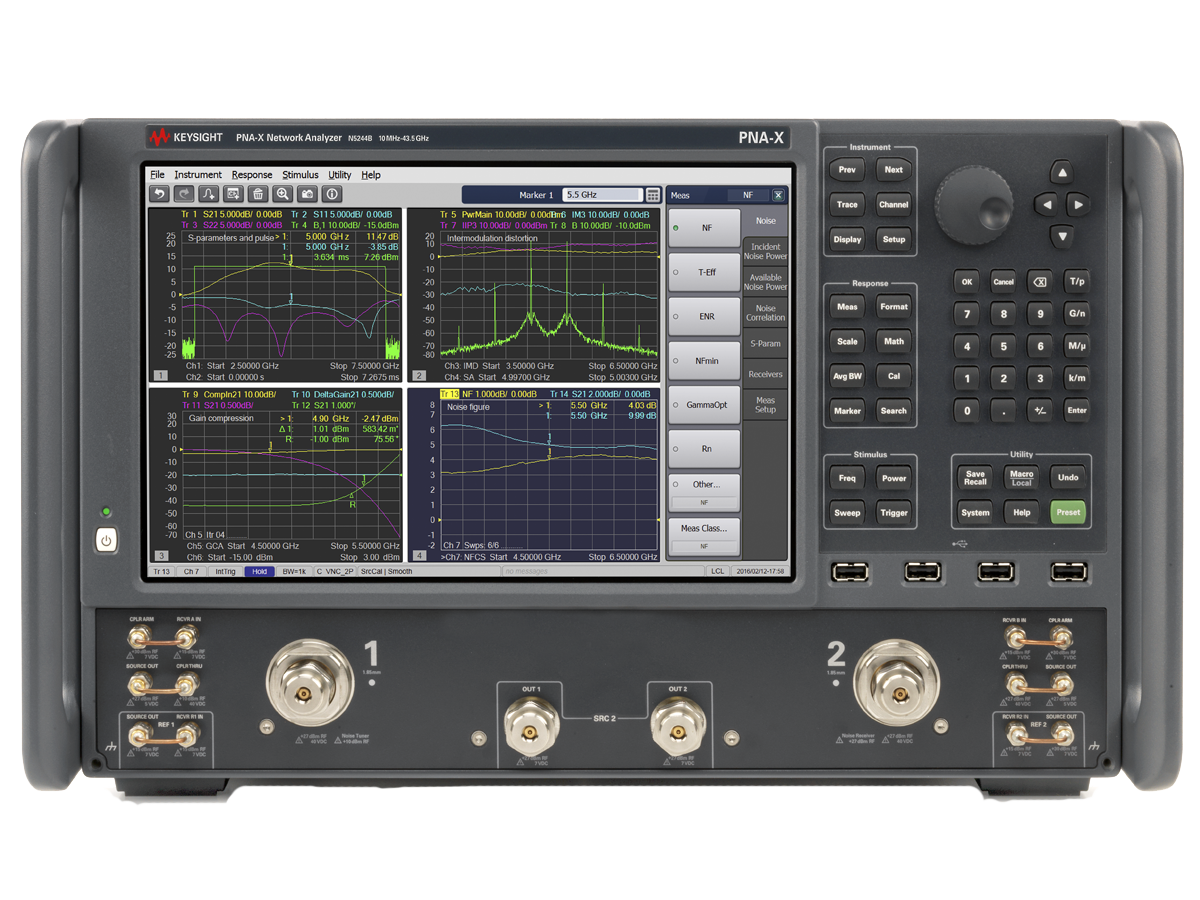Select the T-Eff measurement radio button
This screenshot has width=1200, height=900.
pyautogui.click(x=704, y=272)
